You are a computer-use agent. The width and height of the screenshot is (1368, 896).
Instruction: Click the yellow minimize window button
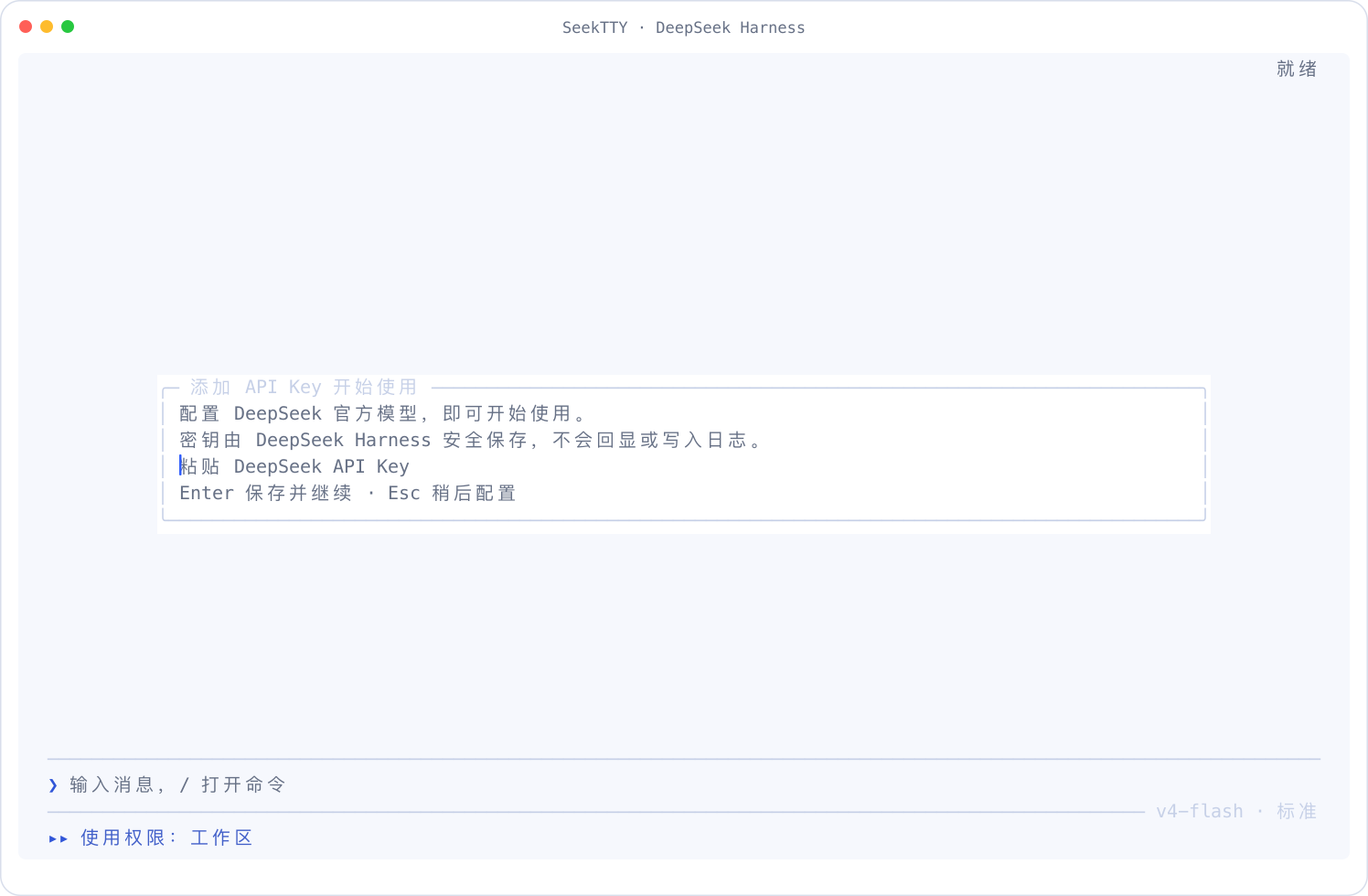[x=47, y=27]
